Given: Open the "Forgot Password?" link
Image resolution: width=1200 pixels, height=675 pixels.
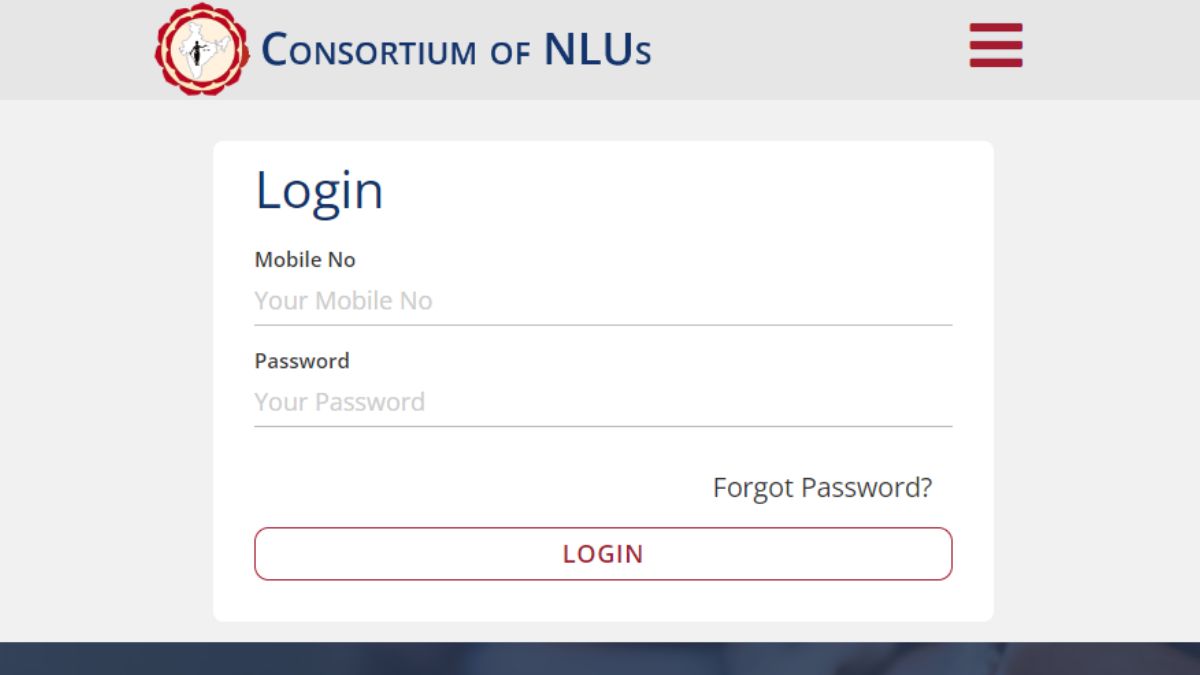Looking at the screenshot, I should [x=822, y=488].
